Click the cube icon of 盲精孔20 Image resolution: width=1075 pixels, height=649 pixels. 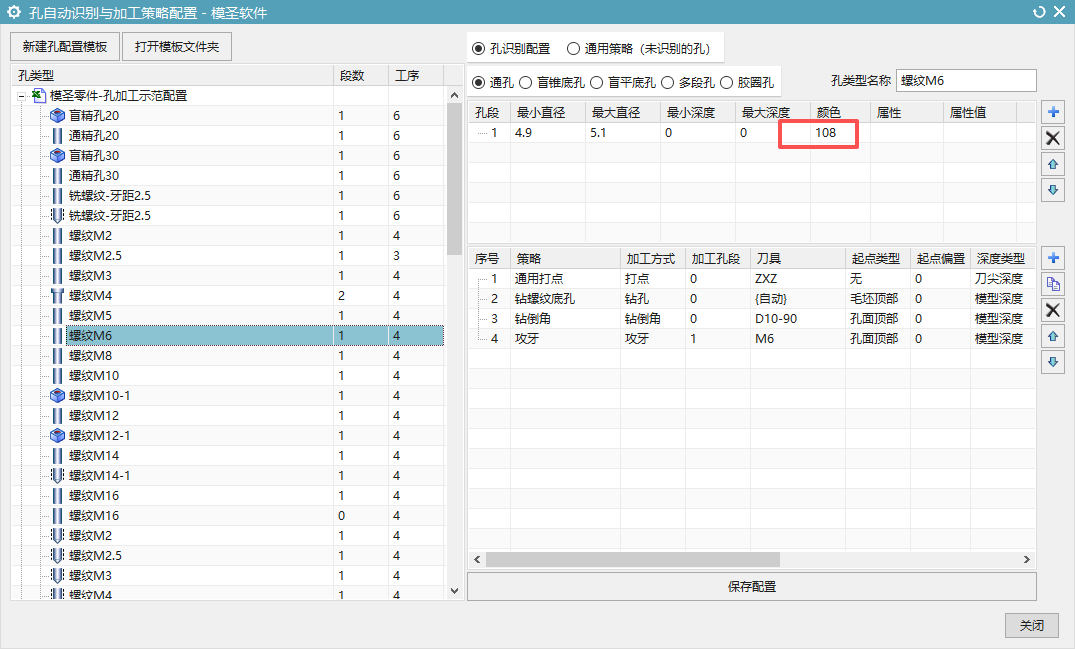point(58,116)
